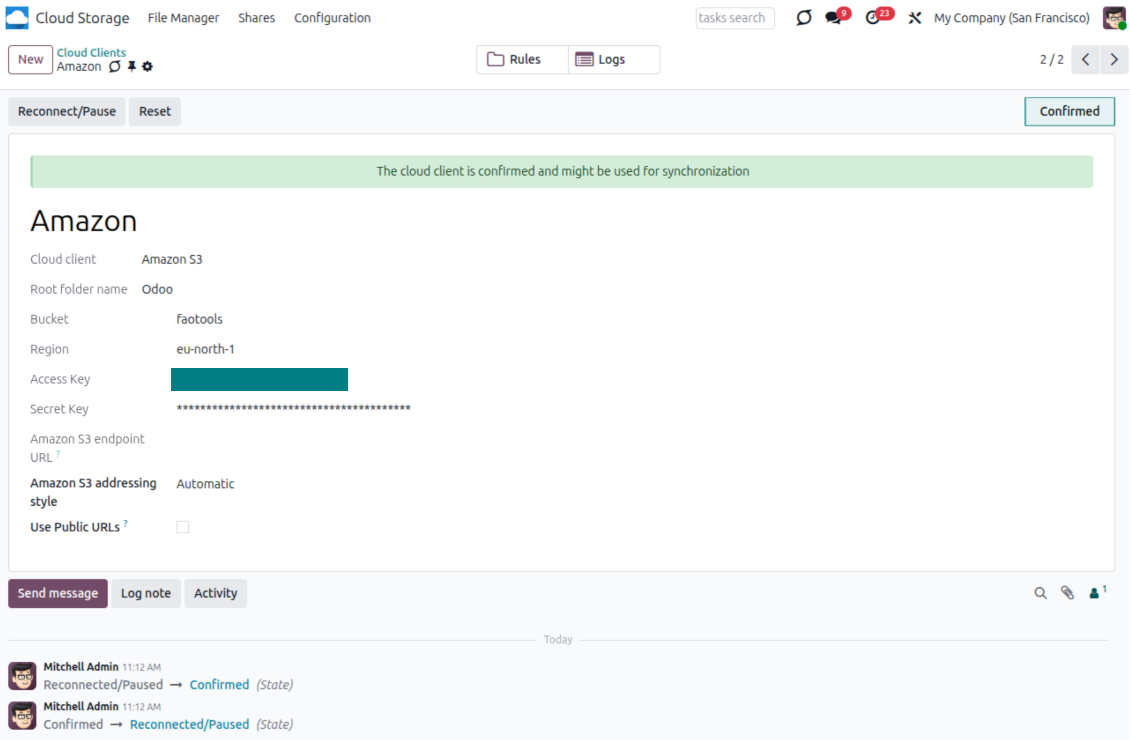Click Mitchell Admin avatar on Reconnected/Paused message
Screen dimensions: 1130x740
coord(22,716)
